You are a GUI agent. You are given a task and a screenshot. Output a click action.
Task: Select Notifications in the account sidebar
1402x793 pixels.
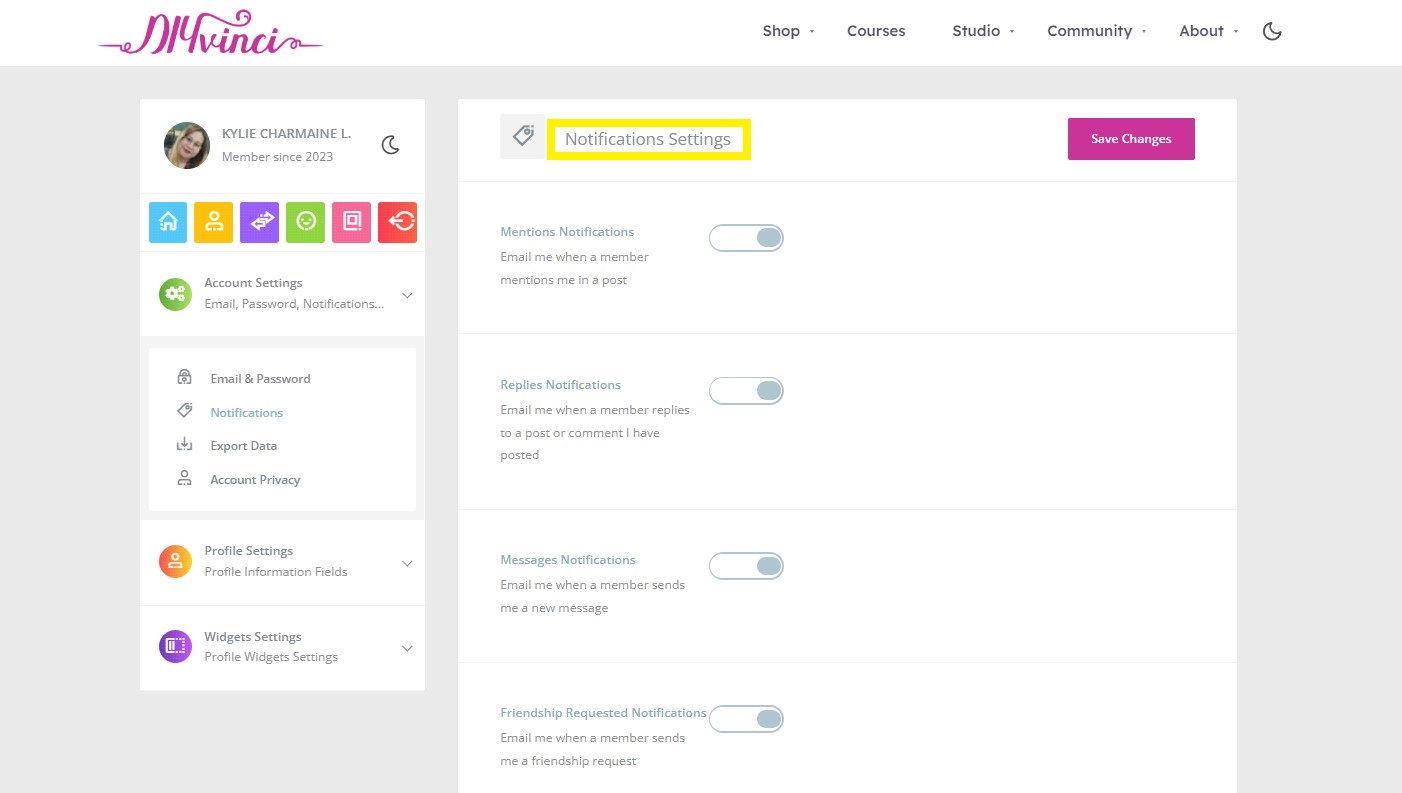(246, 413)
